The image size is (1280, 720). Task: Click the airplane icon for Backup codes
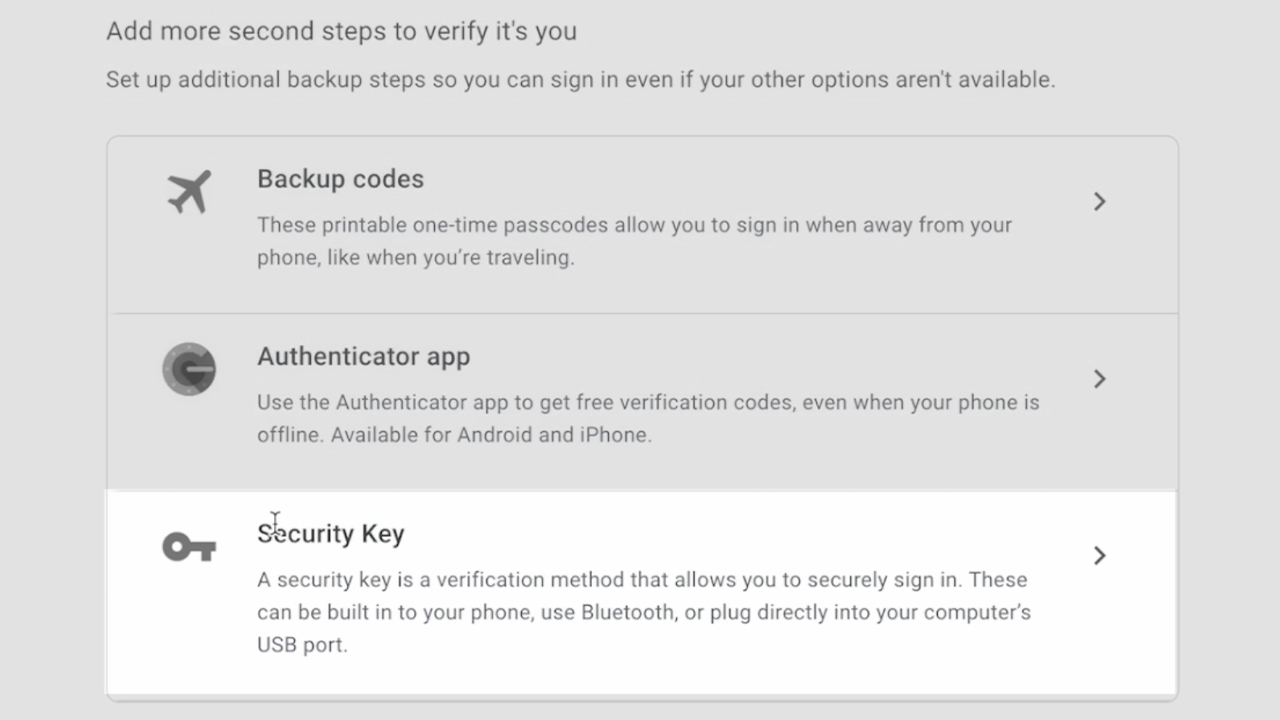coord(189,192)
